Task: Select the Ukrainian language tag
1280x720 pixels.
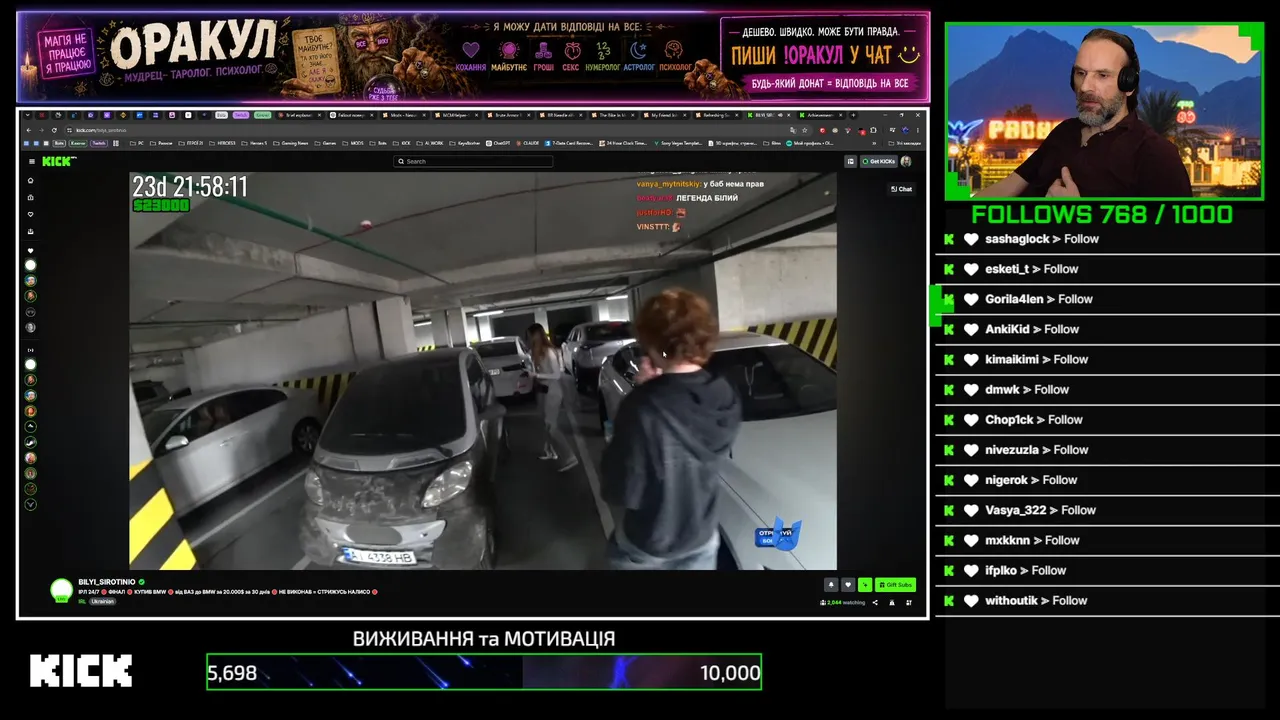Action: point(103,602)
